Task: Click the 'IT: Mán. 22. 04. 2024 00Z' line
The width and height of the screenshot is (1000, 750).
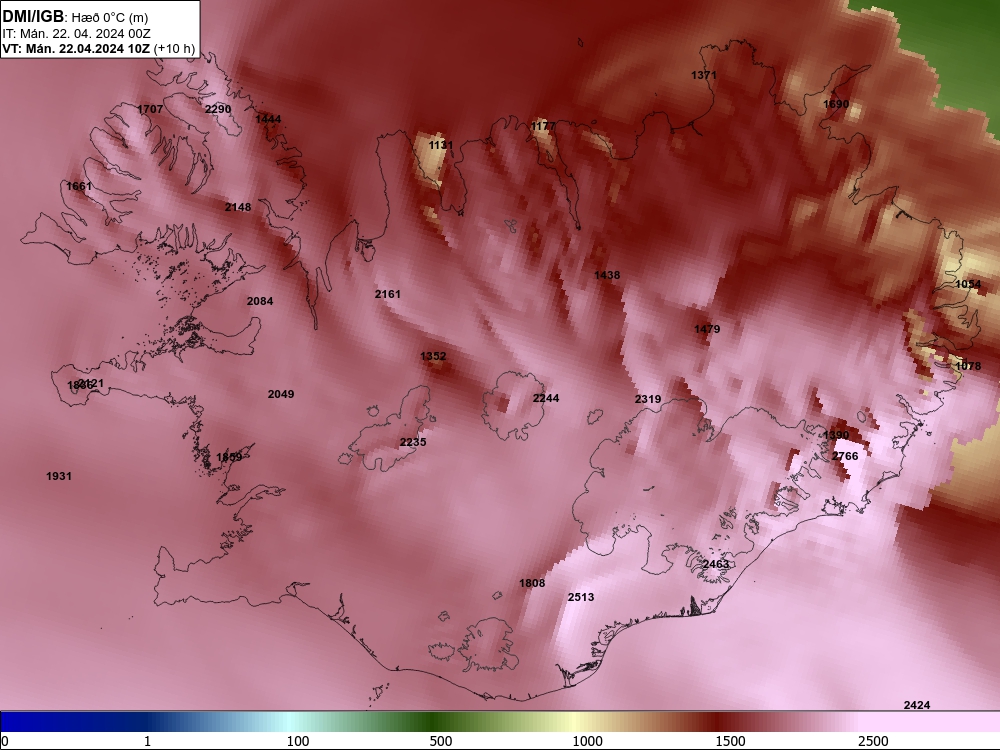Action: pyautogui.click(x=76, y=34)
